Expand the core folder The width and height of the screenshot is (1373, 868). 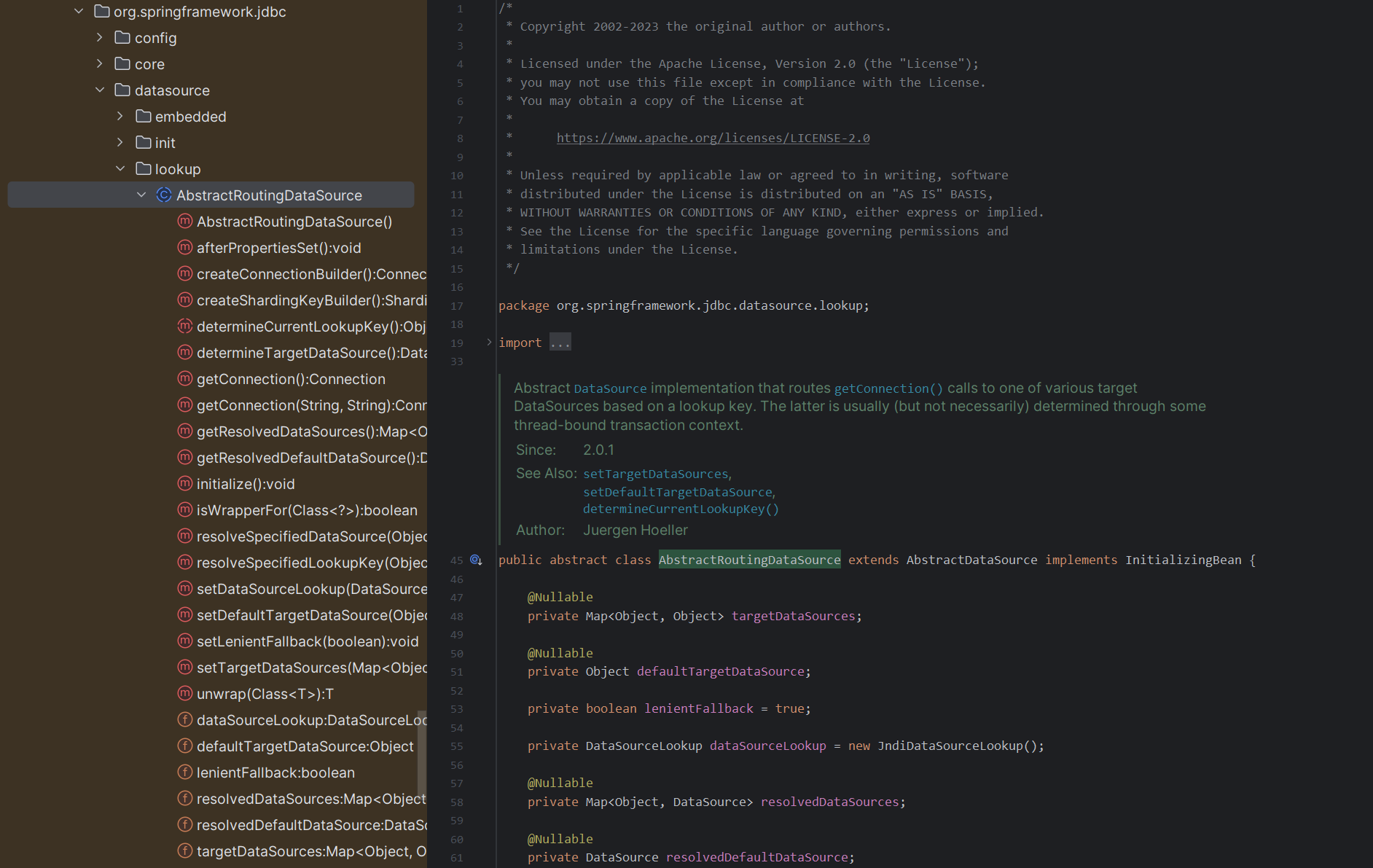point(99,63)
